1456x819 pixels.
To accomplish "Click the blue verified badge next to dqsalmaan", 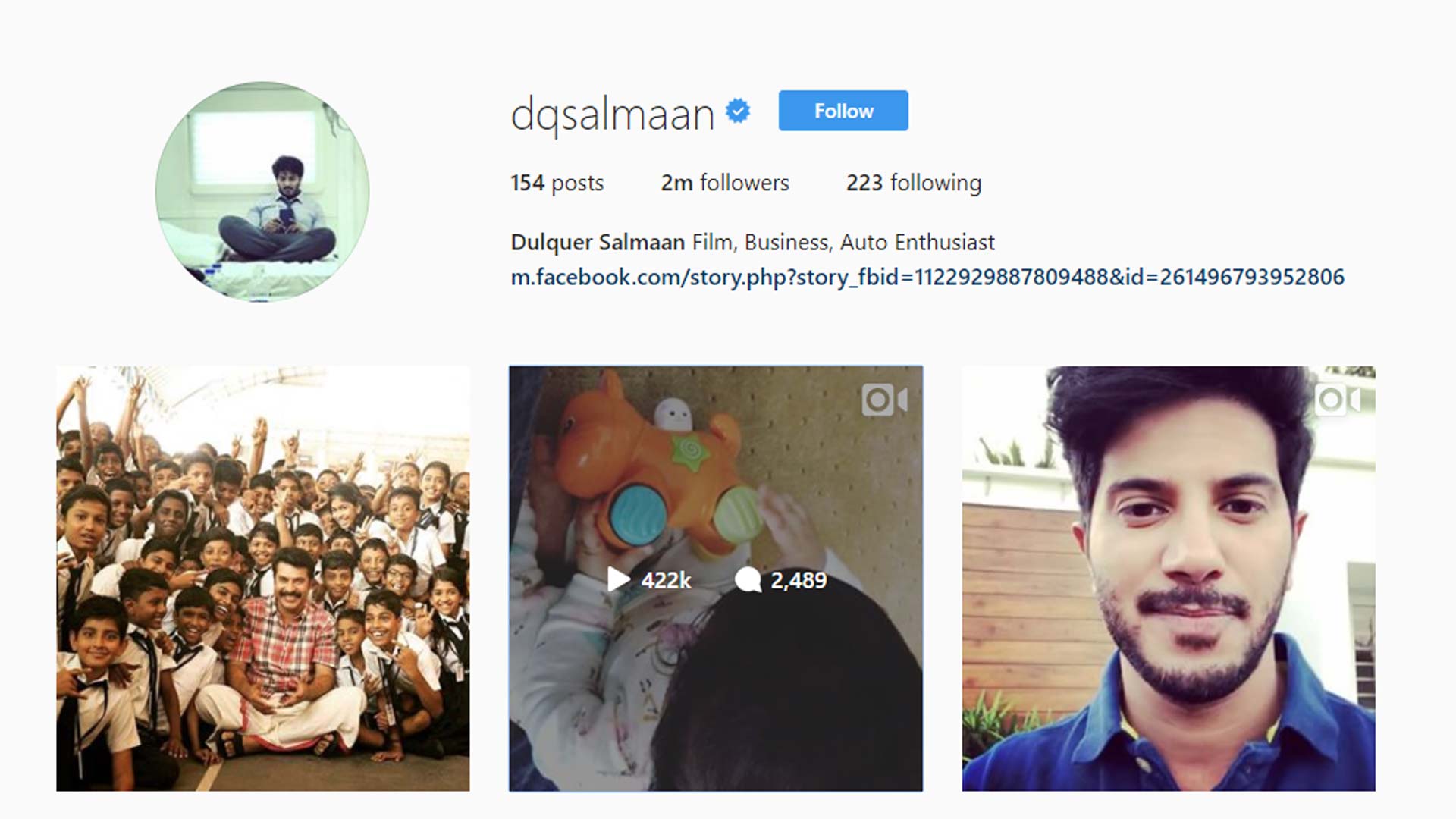I will [737, 111].
